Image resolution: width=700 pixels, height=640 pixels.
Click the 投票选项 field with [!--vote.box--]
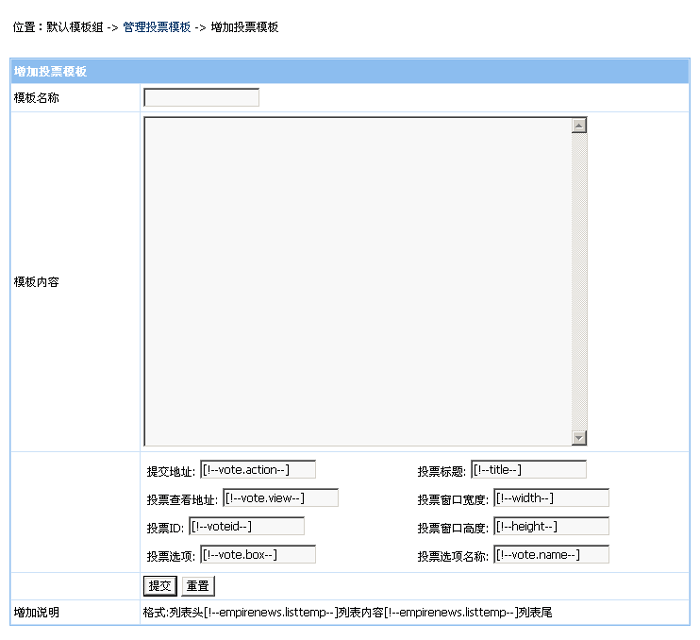258,555
